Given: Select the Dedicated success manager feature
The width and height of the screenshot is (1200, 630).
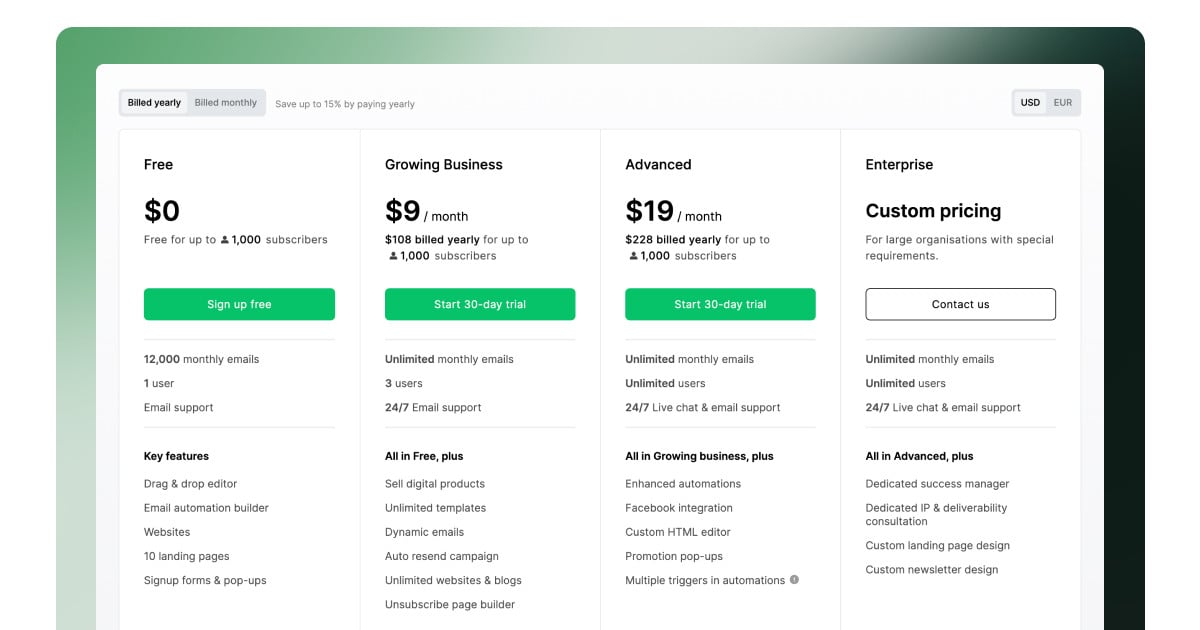Looking at the screenshot, I should click(x=937, y=484).
